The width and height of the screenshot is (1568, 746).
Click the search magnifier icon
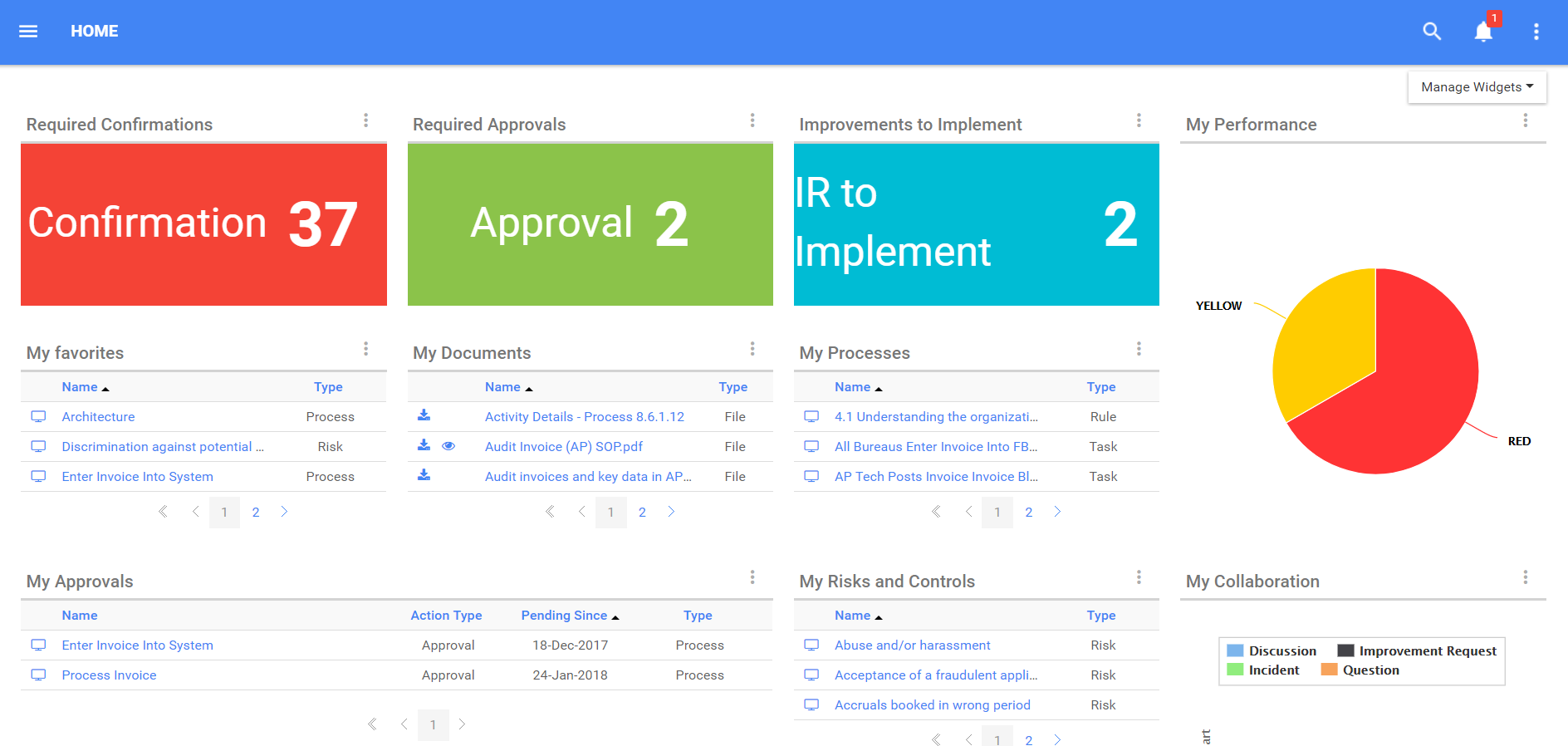click(1431, 32)
